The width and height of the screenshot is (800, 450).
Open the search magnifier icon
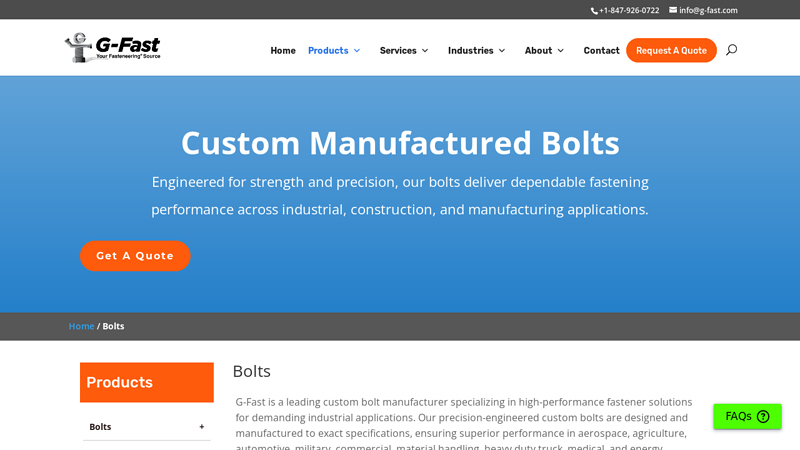click(x=731, y=49)
